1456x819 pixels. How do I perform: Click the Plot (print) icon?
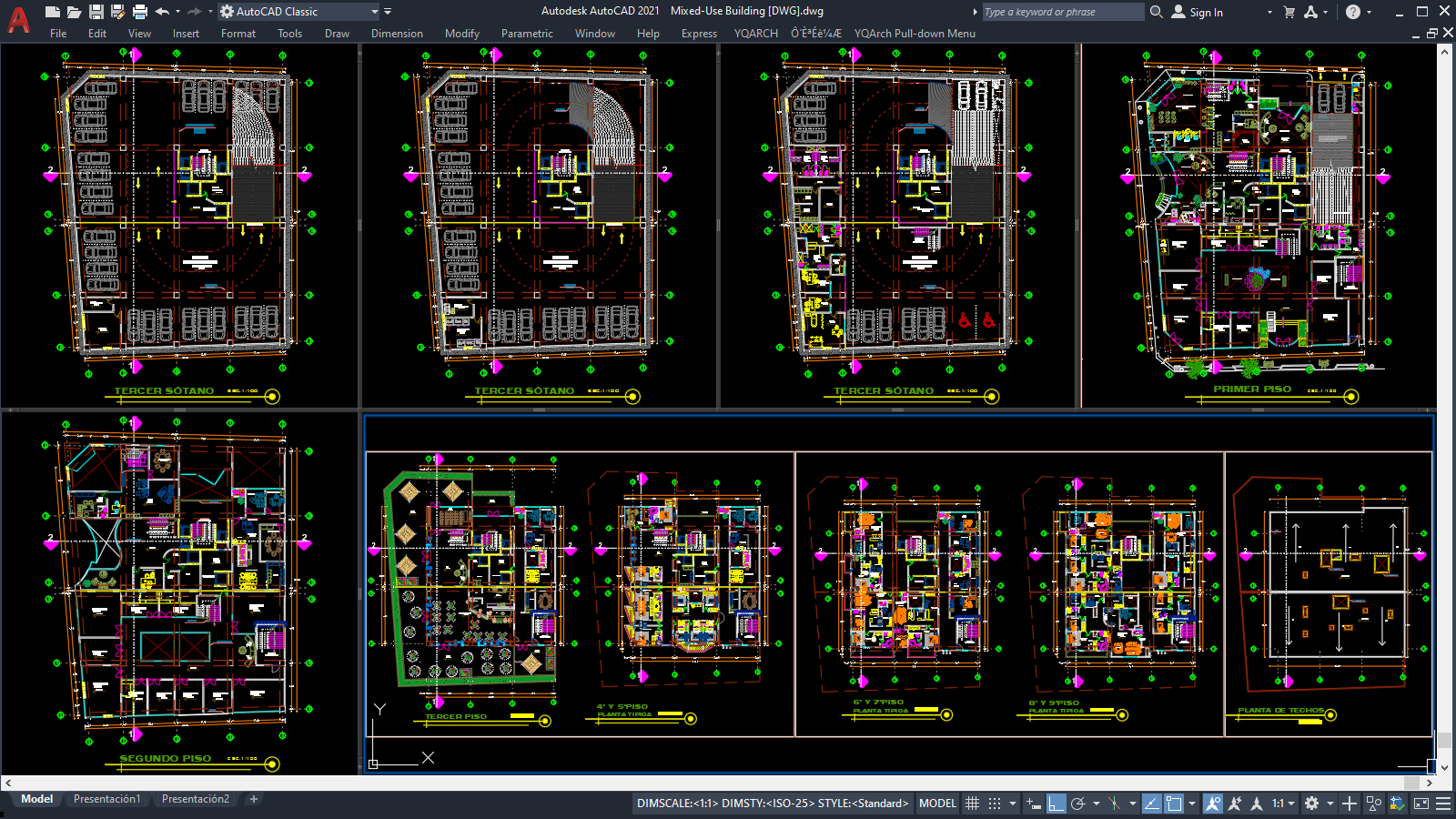click(x=139, y=12)
